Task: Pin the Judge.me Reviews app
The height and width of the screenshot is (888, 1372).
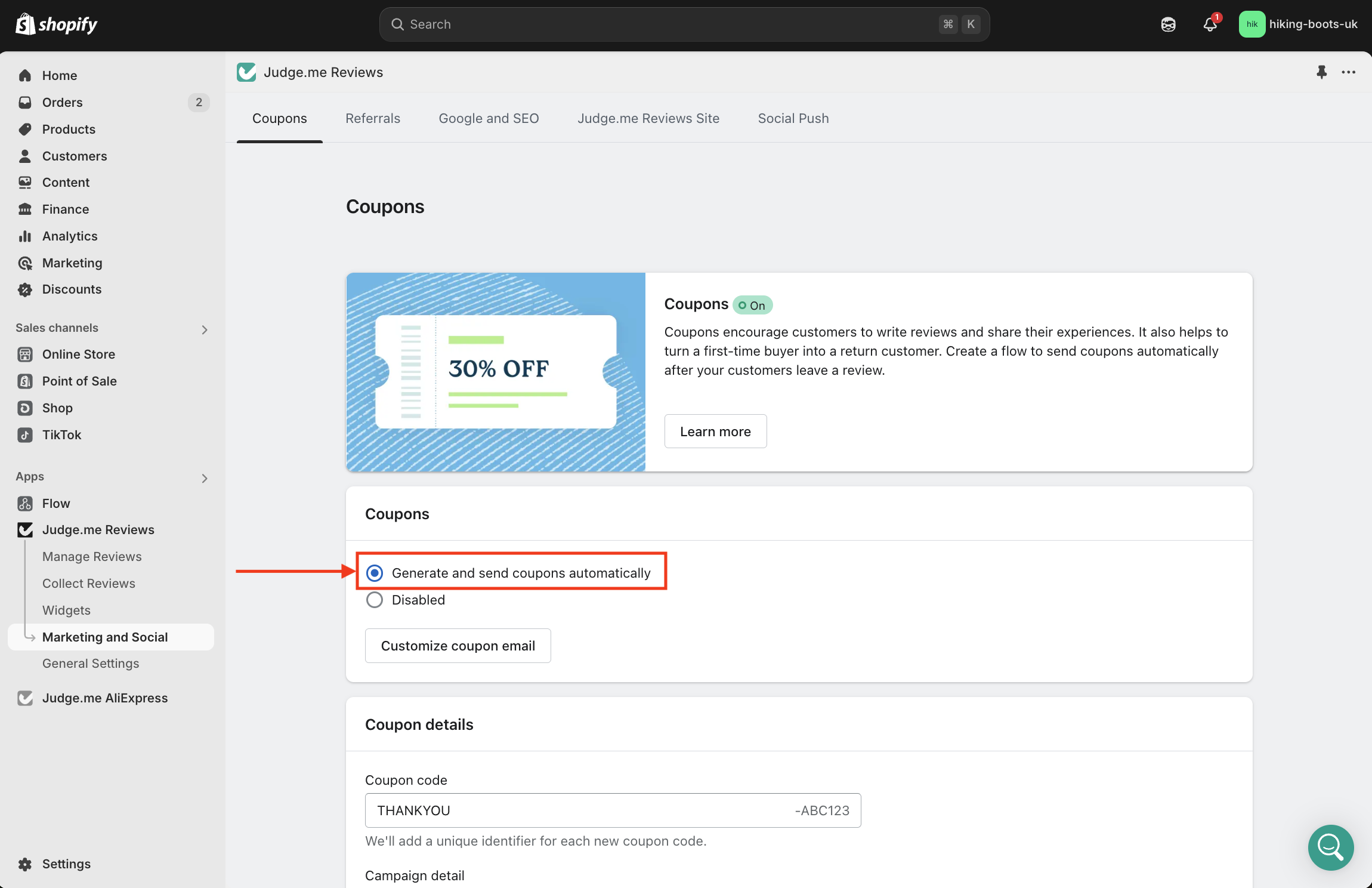Action: tap(1321, 72)
